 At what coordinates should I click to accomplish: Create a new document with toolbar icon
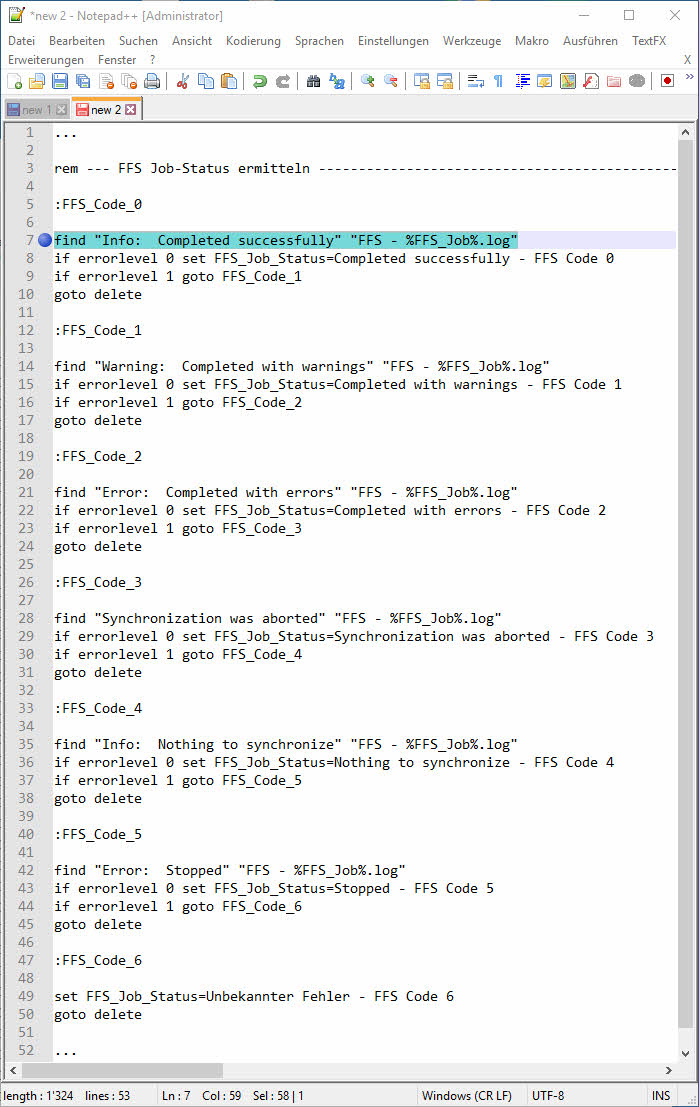14,81
